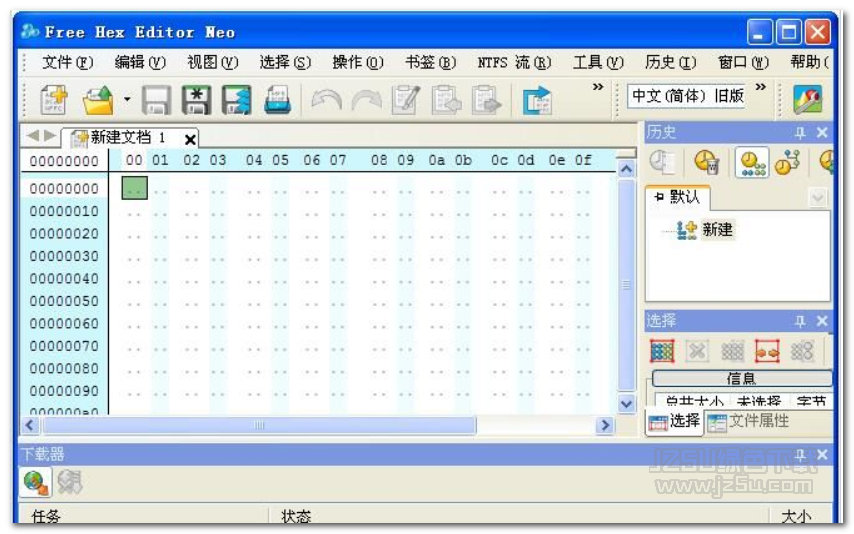Expand the language toolbar overflow chevron
This screenshot has width=854, height=534.
pyautogui.click(x=761, y=87)
